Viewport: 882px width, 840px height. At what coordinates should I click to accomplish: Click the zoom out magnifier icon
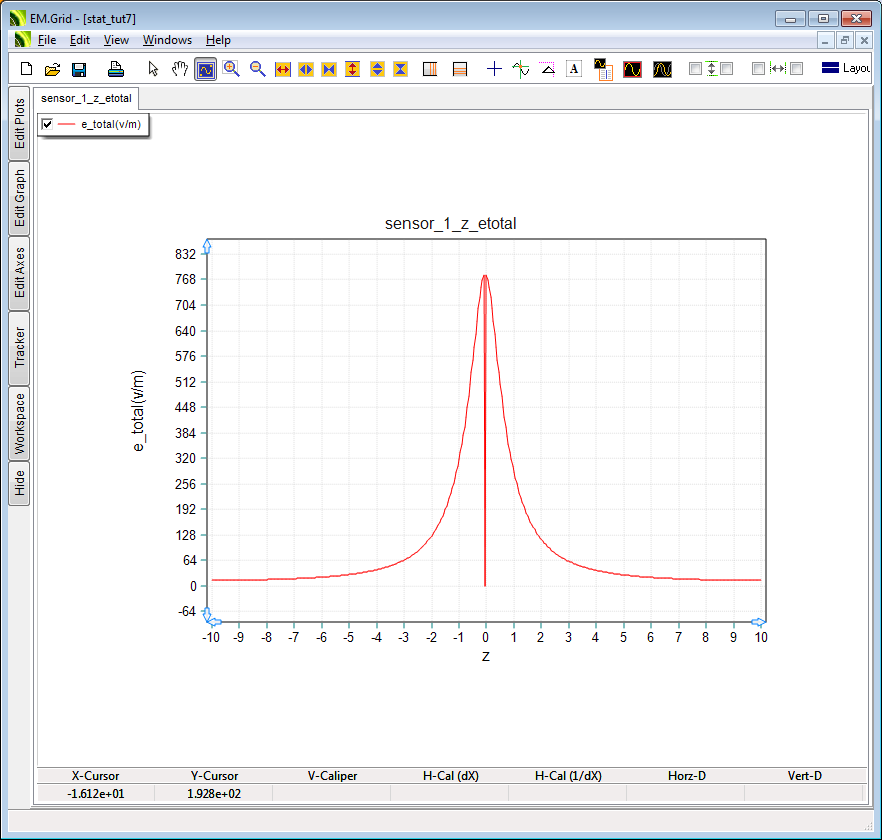pyautogui.click(x=257, y=69)
